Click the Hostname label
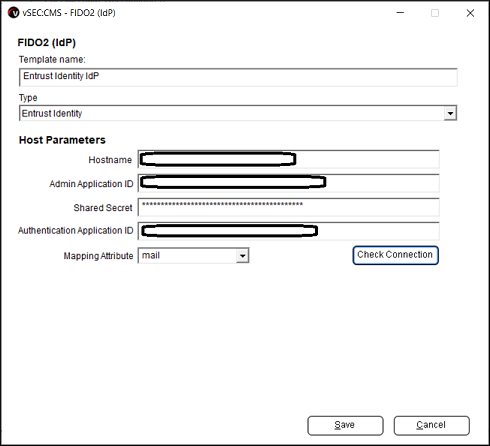Image resolution: width=490 pixels, height=446 pixels. click(110, 160)
